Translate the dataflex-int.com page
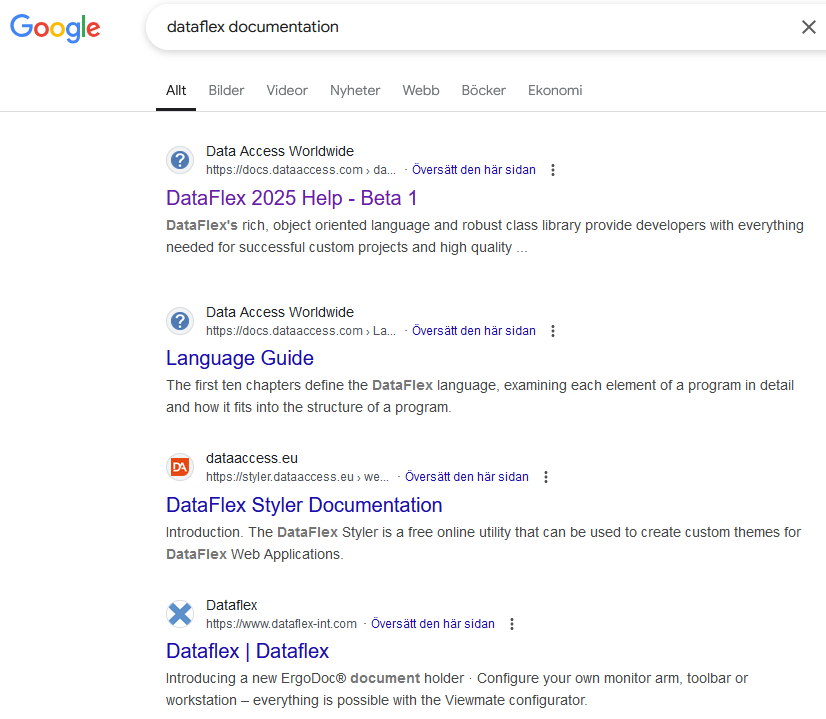Image resolution: width=826 pixels, height=719 pixels. 433,624
